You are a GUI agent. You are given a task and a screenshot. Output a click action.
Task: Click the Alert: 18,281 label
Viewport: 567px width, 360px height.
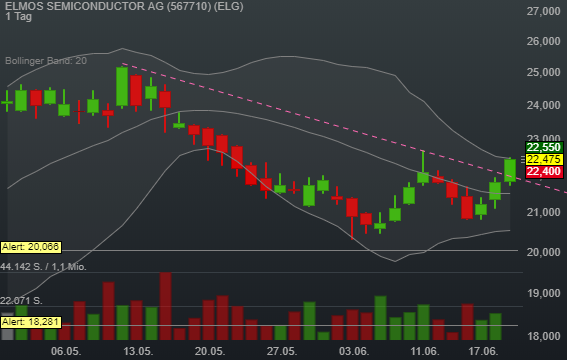click(x=31, y=322)
